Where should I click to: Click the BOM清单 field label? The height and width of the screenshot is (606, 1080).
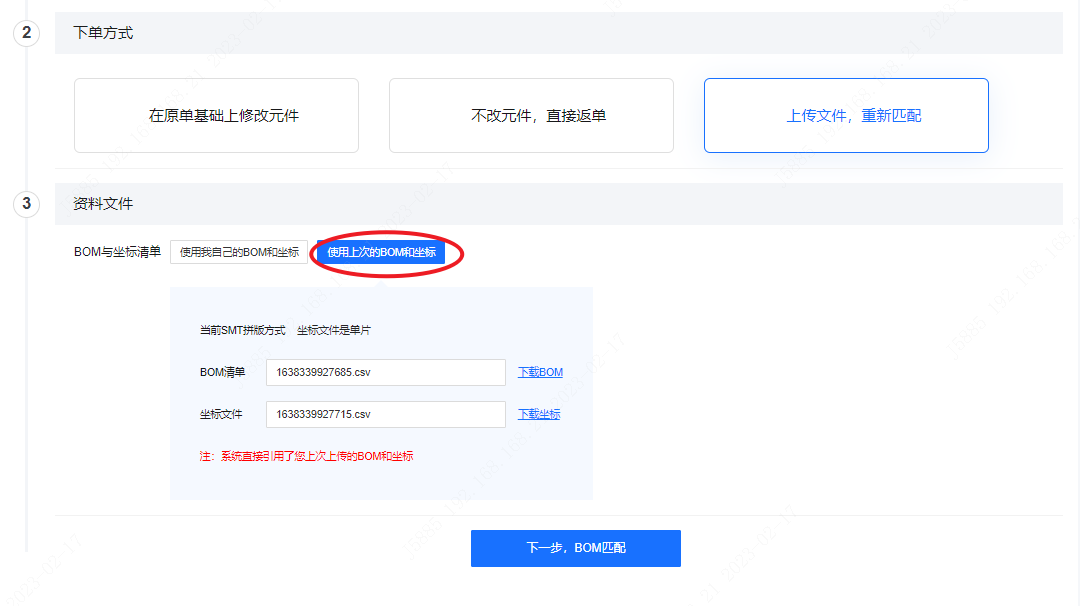click(222, 372)
